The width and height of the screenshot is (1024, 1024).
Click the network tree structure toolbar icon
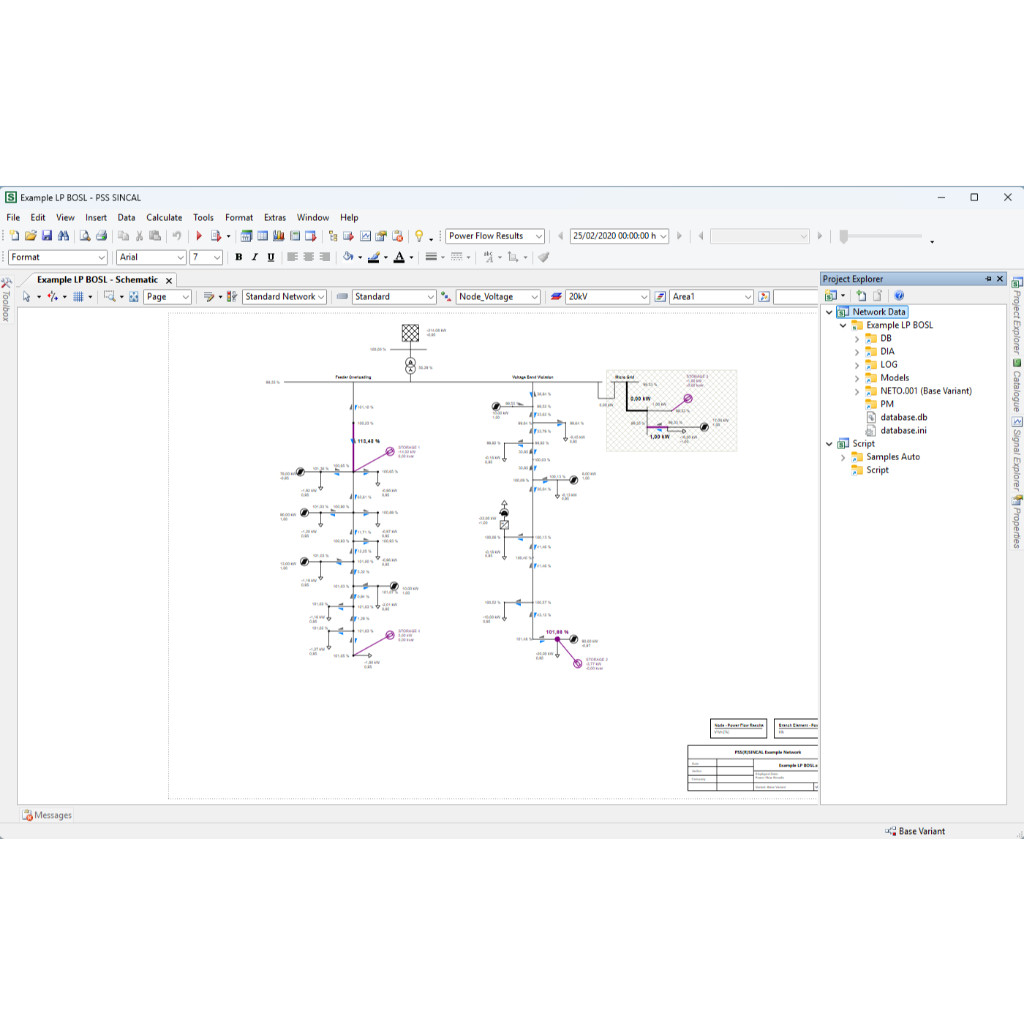click(x=333, y=236)
